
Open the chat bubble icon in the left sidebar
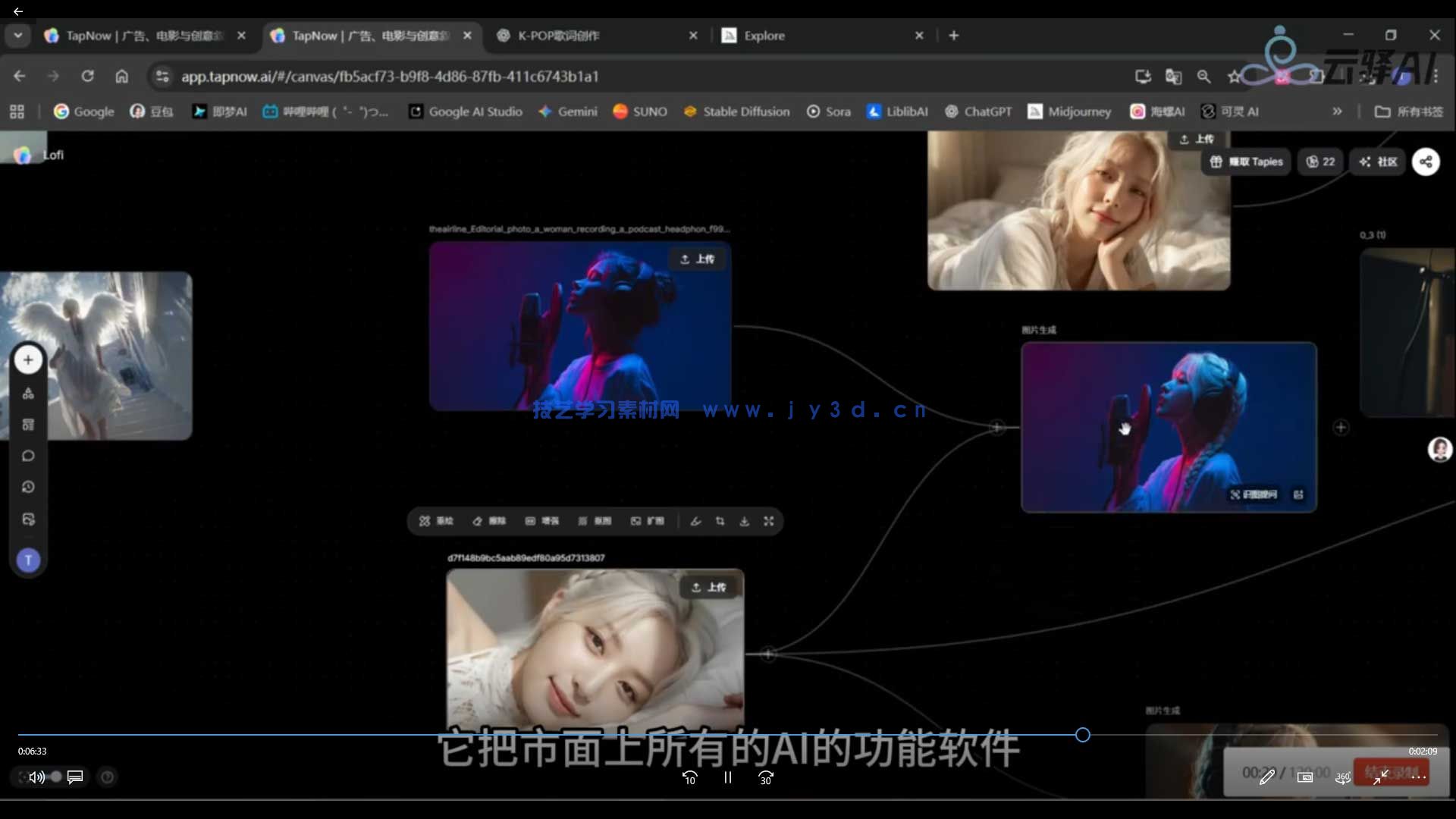(28, 456)
